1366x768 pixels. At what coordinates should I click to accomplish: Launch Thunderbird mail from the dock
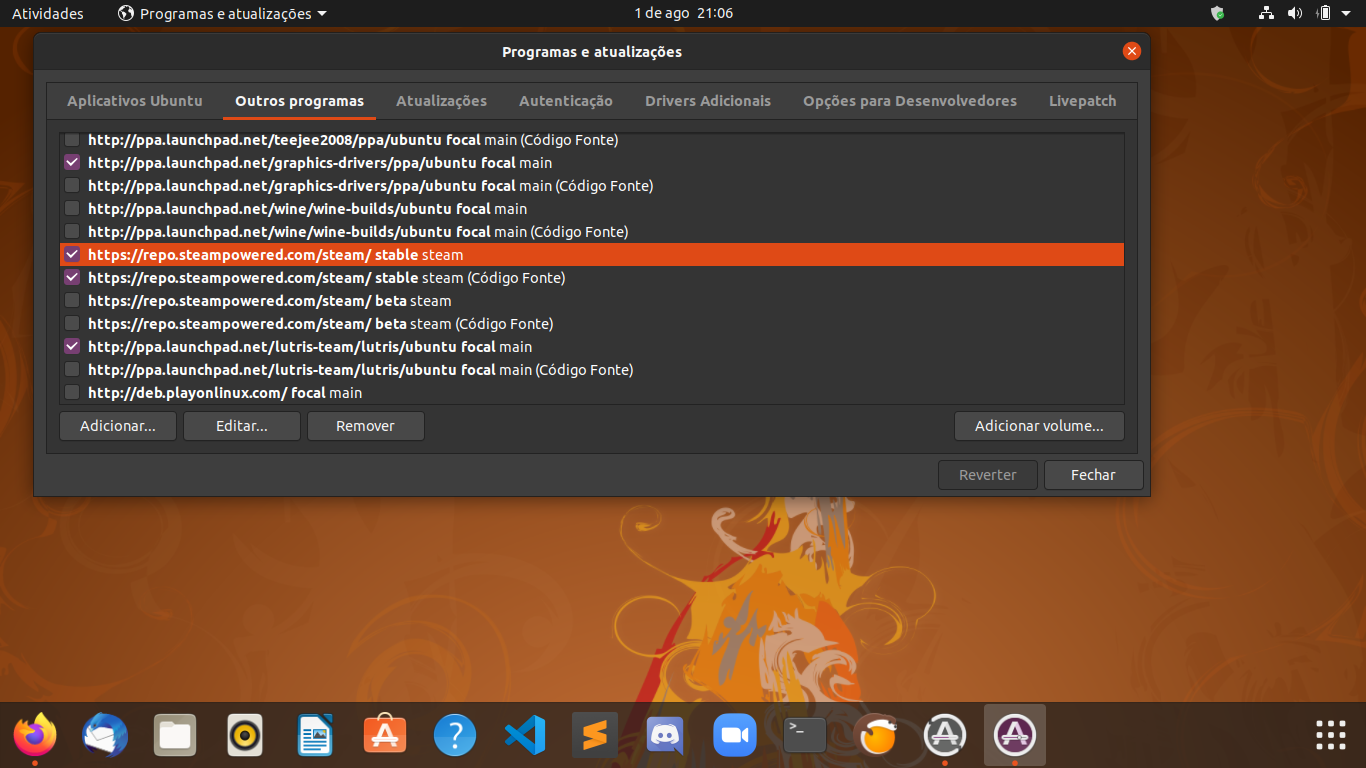pos(105,737)
